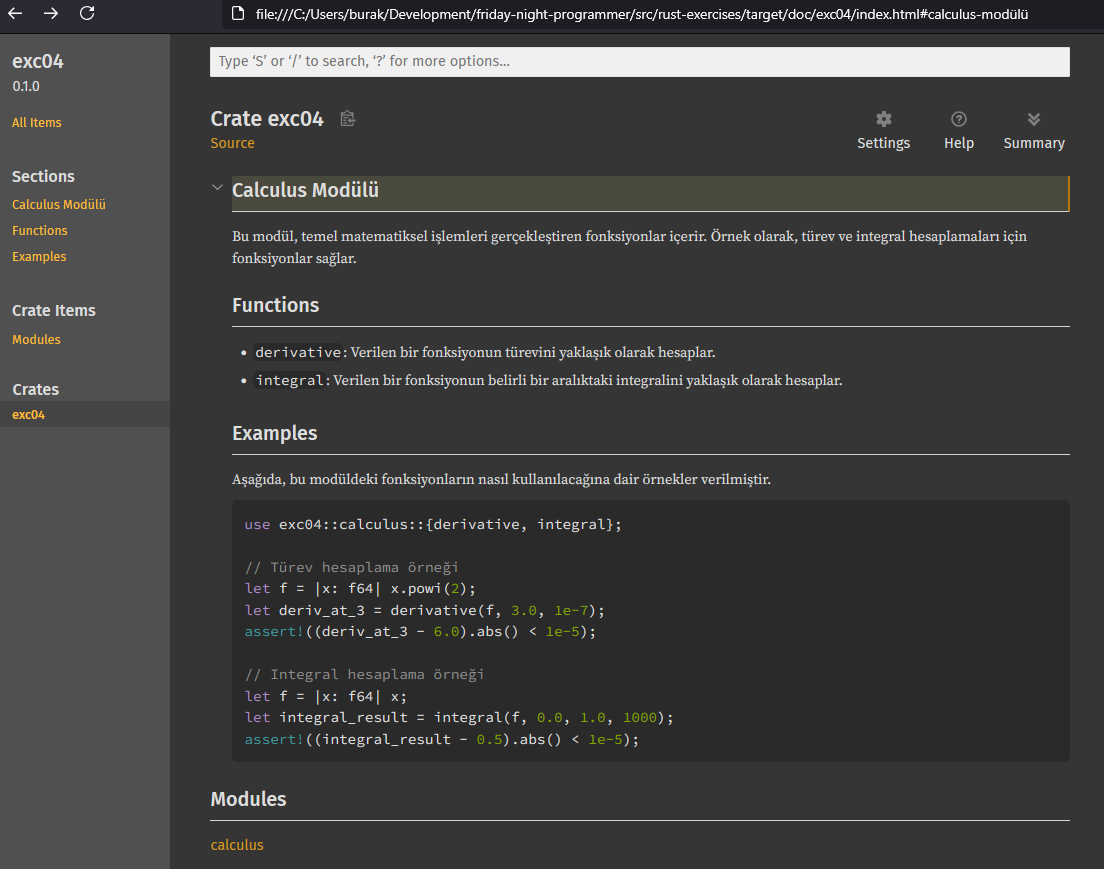Jump to Functions via sidebar link
Screen dimensions: 1104x869
[x=39, y=230]
